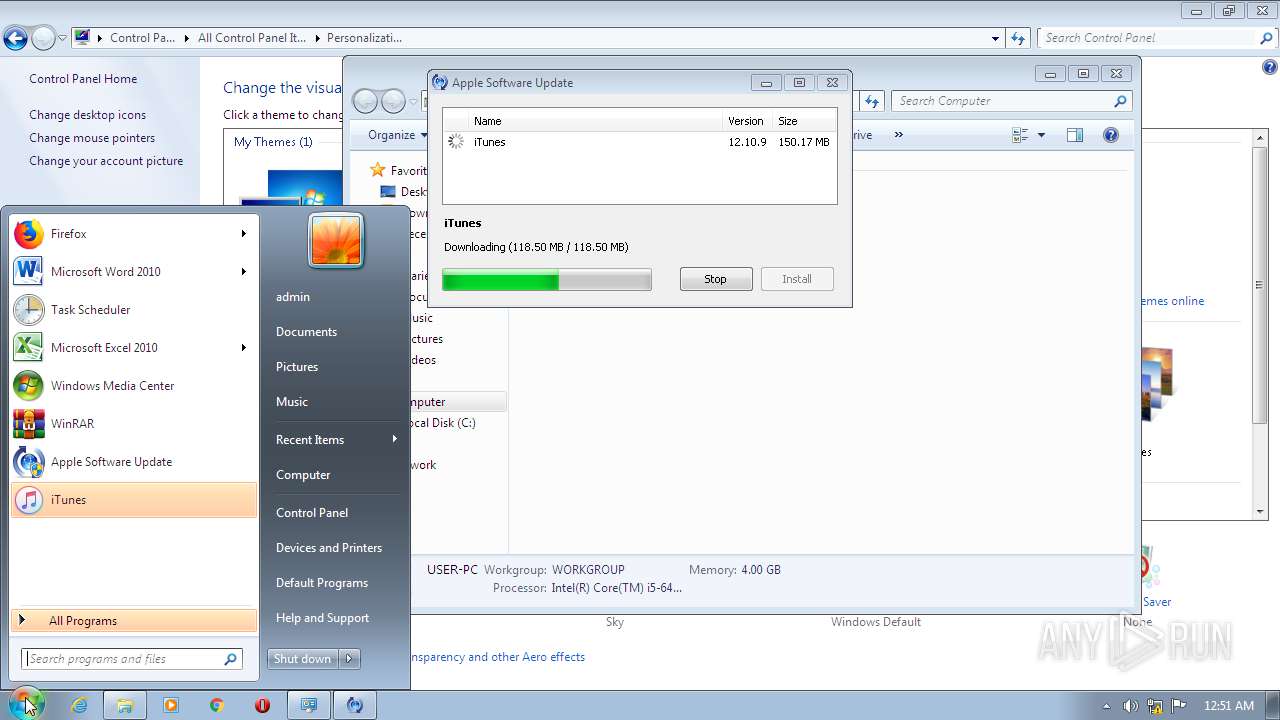Open Control Panel address bar dropdown
The height and width of the screenshot is (720, 1280).
[995, 38]
